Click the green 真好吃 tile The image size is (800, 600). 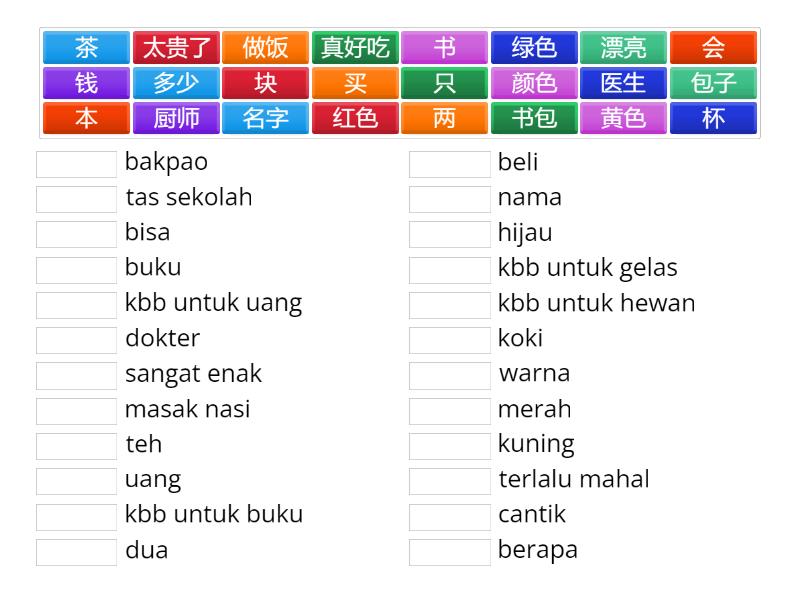(355, 48)
